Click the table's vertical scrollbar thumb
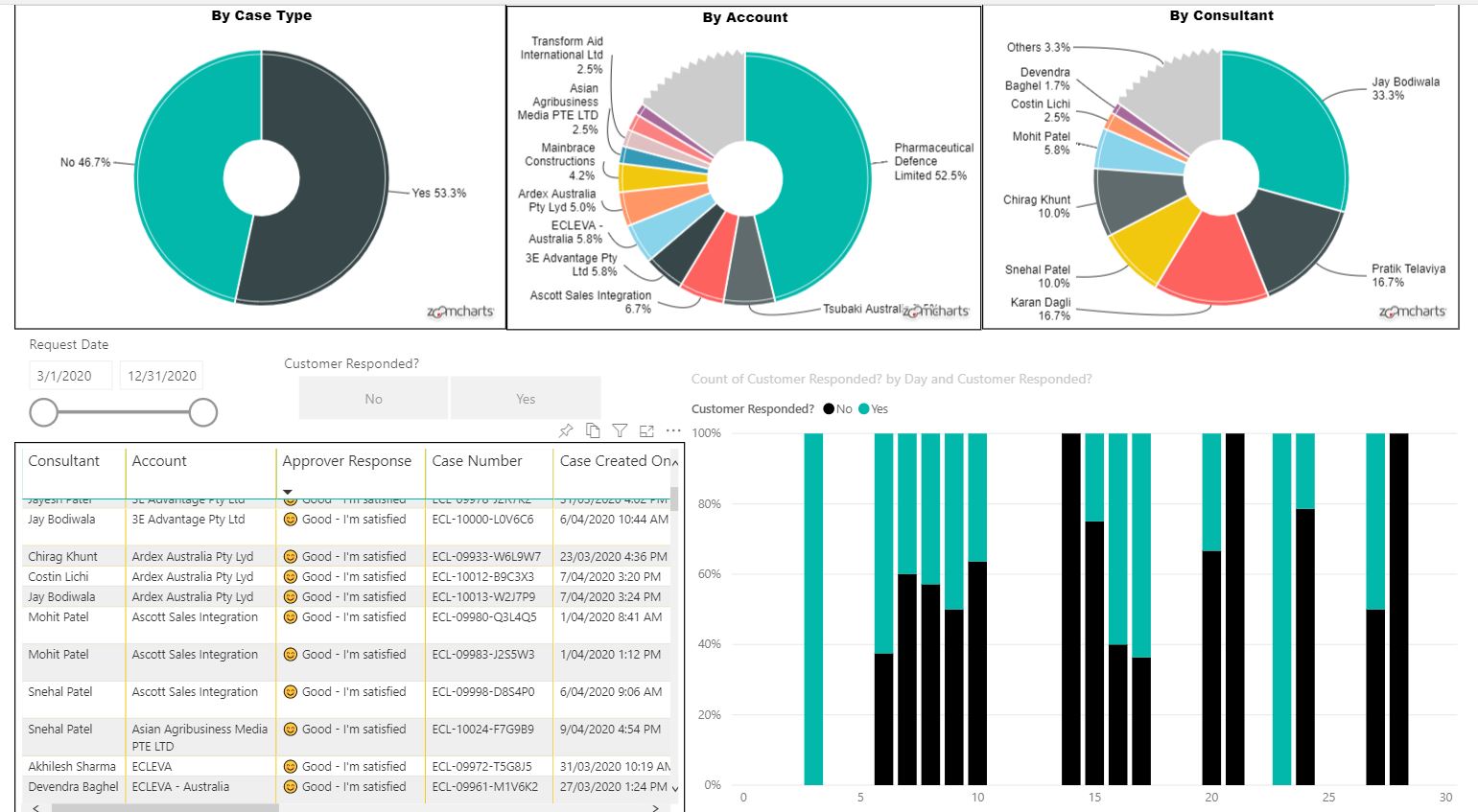Viewport: 1478px width, 812px height. pyautogui.click(x=674, y=499)
